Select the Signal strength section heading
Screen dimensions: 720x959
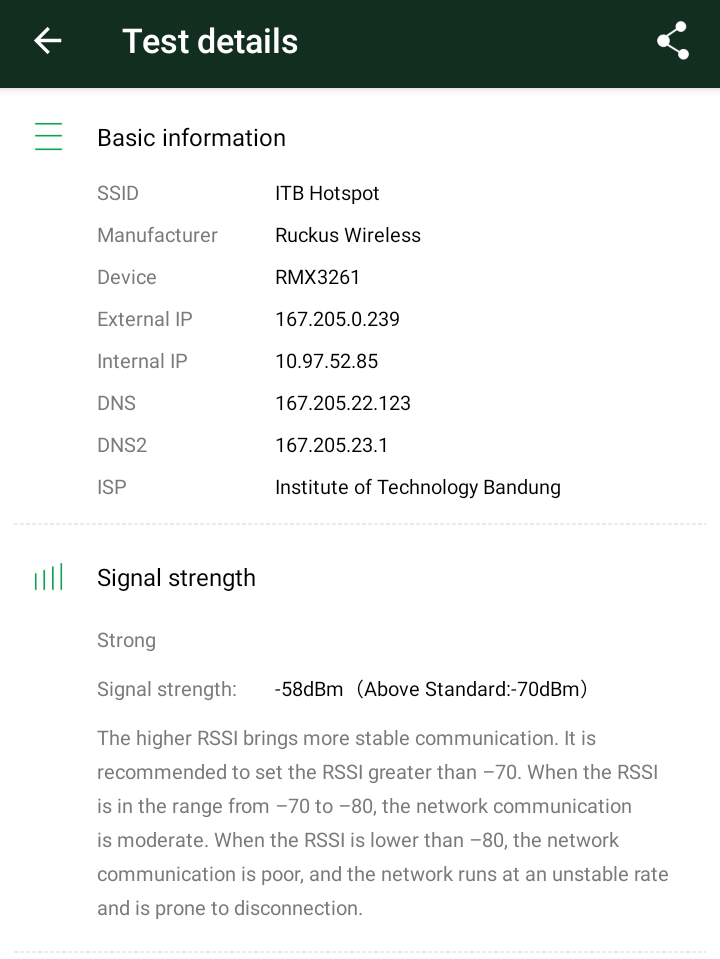pyautogui.click(x=176, y=578)
